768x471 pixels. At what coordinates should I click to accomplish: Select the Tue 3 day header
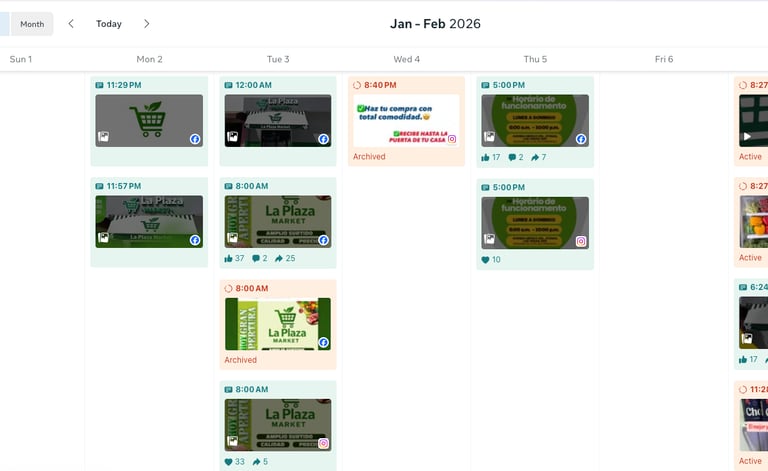pyautogui.click(x=278, y=59)
